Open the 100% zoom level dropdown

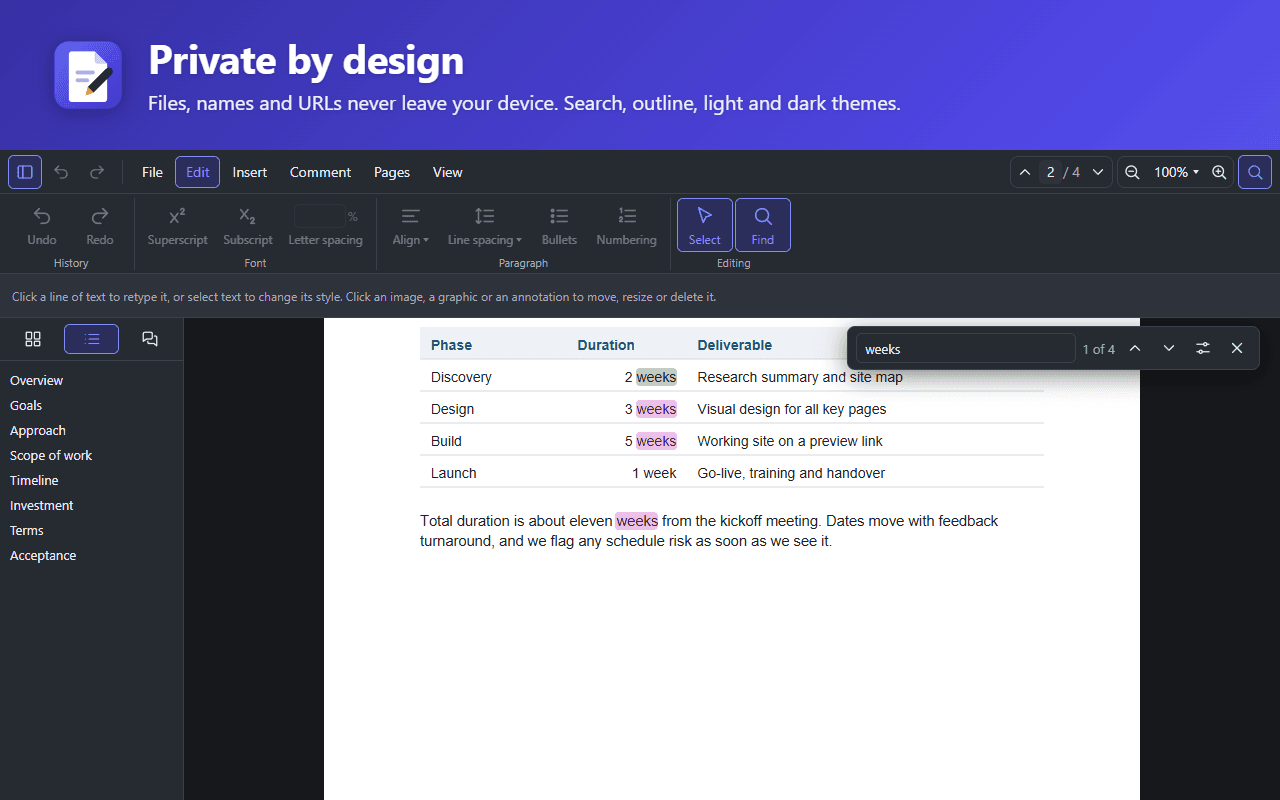pyautogui.click(x=1176, y=172)
